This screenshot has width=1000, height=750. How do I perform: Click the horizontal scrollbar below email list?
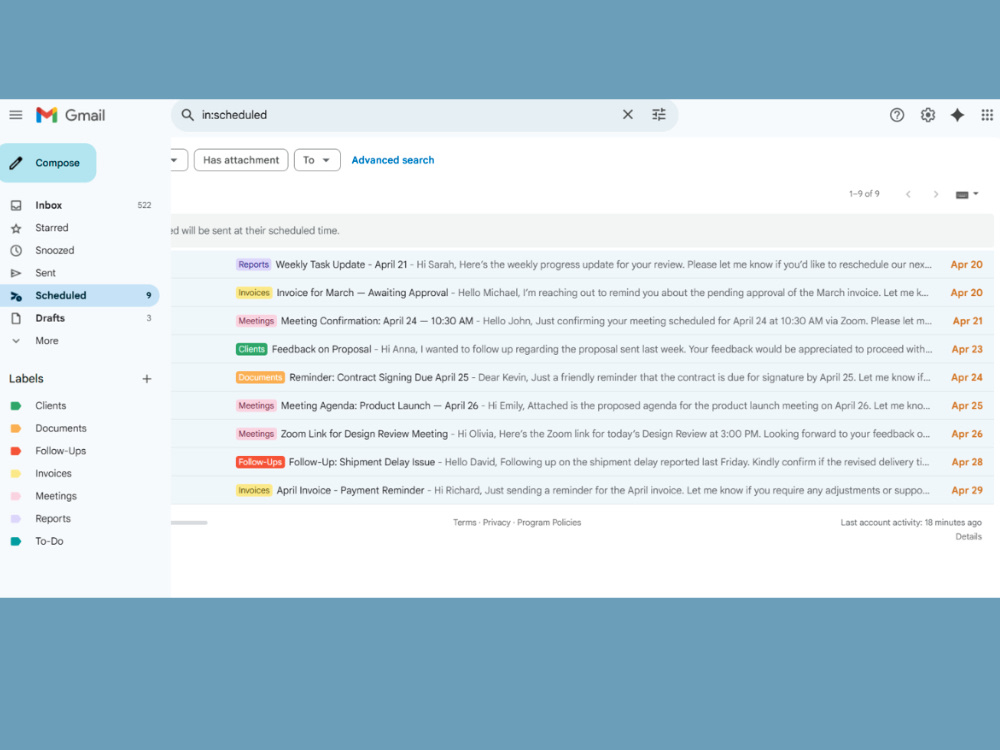tap(189, 523)
